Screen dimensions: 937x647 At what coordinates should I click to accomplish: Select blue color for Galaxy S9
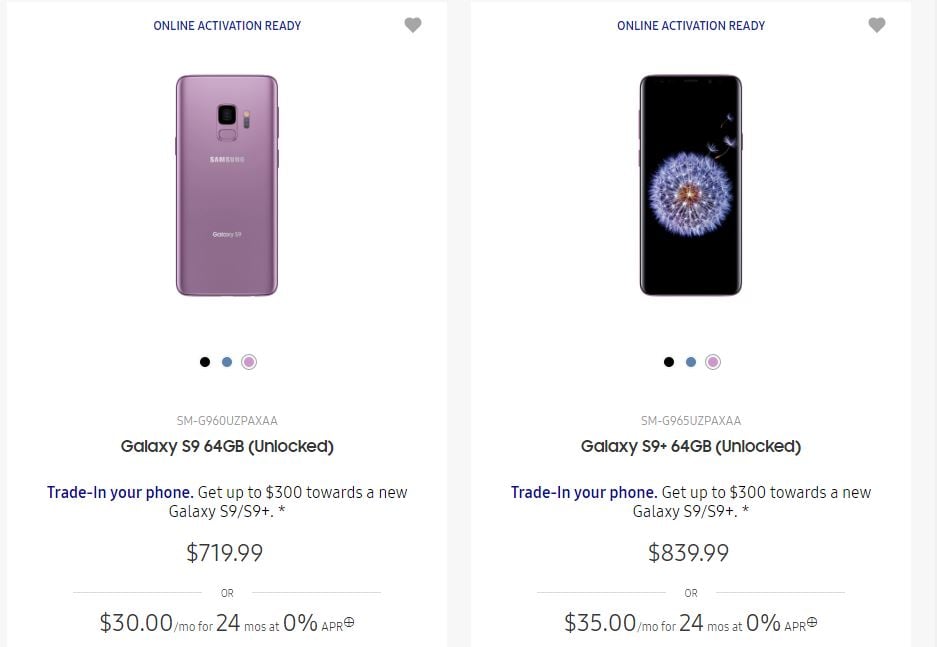coord(227,362)
